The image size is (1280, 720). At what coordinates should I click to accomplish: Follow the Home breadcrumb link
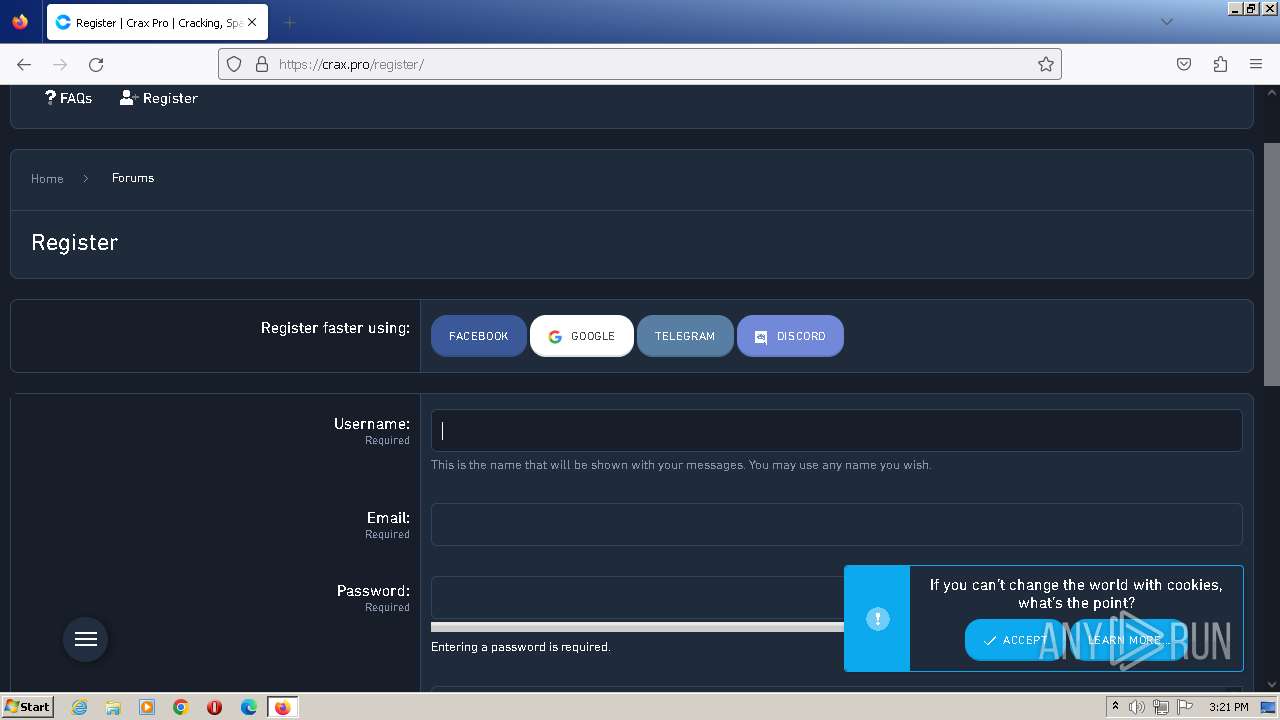click(47, 178)
